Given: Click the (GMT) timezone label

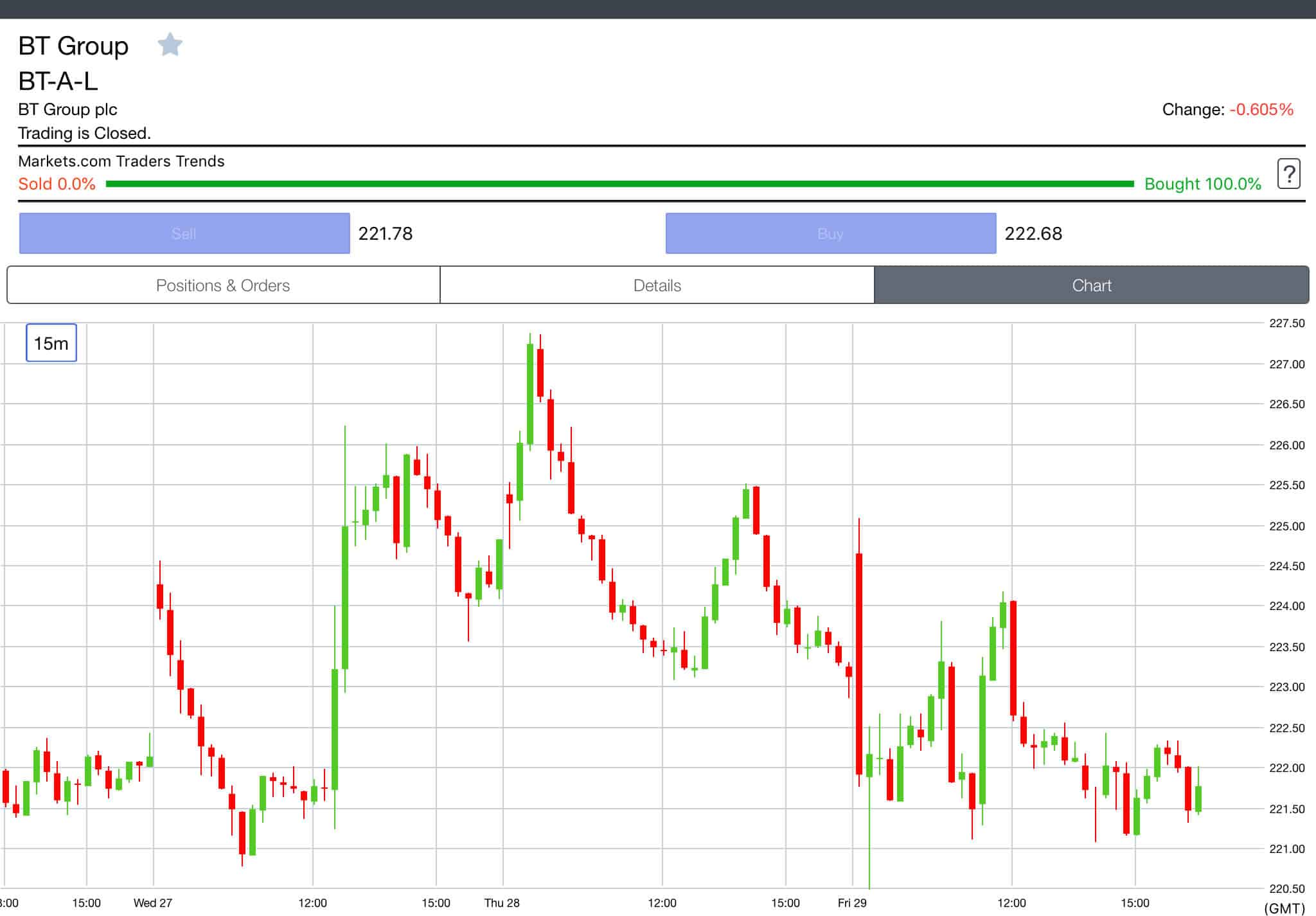Looking at the screenshot, I should (x=1285, y=908).
